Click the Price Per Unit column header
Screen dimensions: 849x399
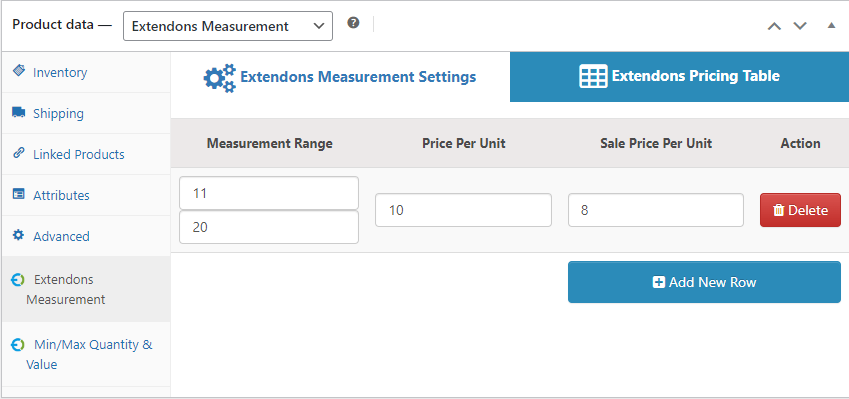(463, 143)
